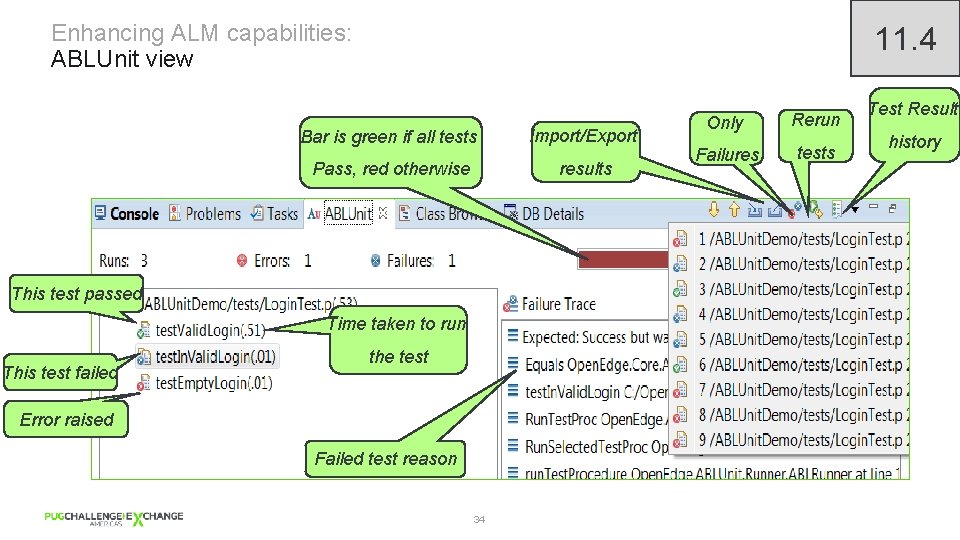Click the 'Runs: 3' counter
The height and width of the screenshot is (540, 960).
[123, 261]
